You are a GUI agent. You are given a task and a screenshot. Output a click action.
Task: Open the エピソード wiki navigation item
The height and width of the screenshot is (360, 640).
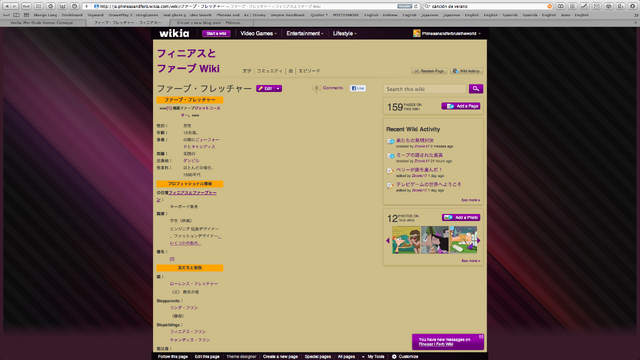pos(309,71)
